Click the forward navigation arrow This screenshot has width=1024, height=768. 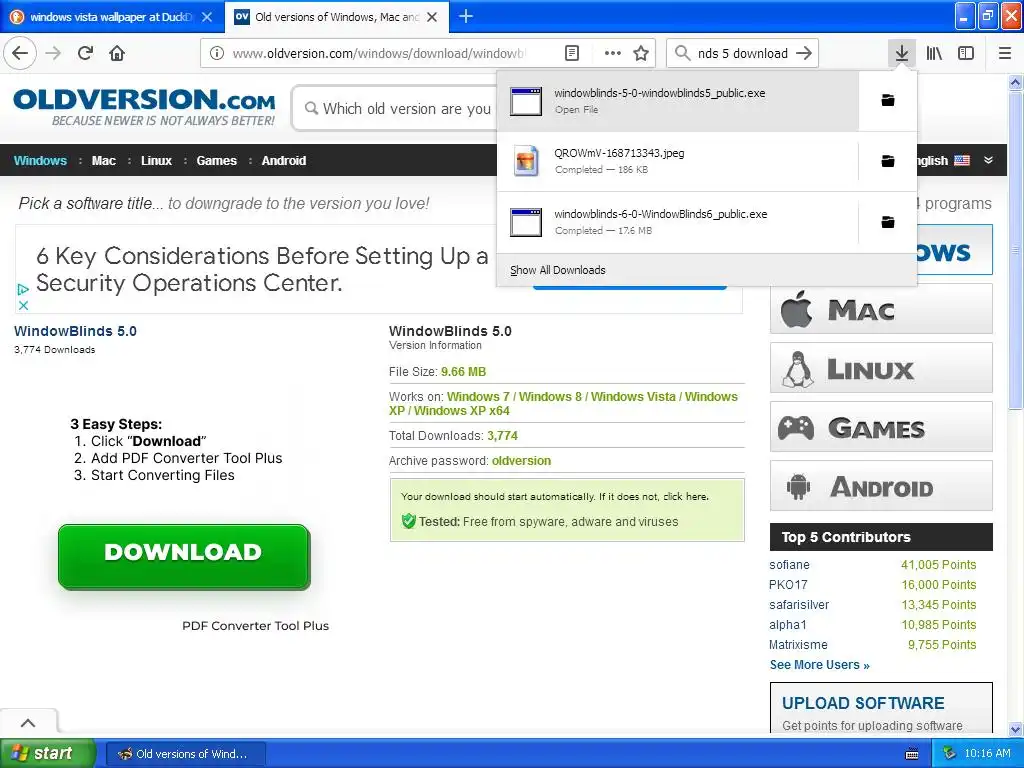[54, 53]
